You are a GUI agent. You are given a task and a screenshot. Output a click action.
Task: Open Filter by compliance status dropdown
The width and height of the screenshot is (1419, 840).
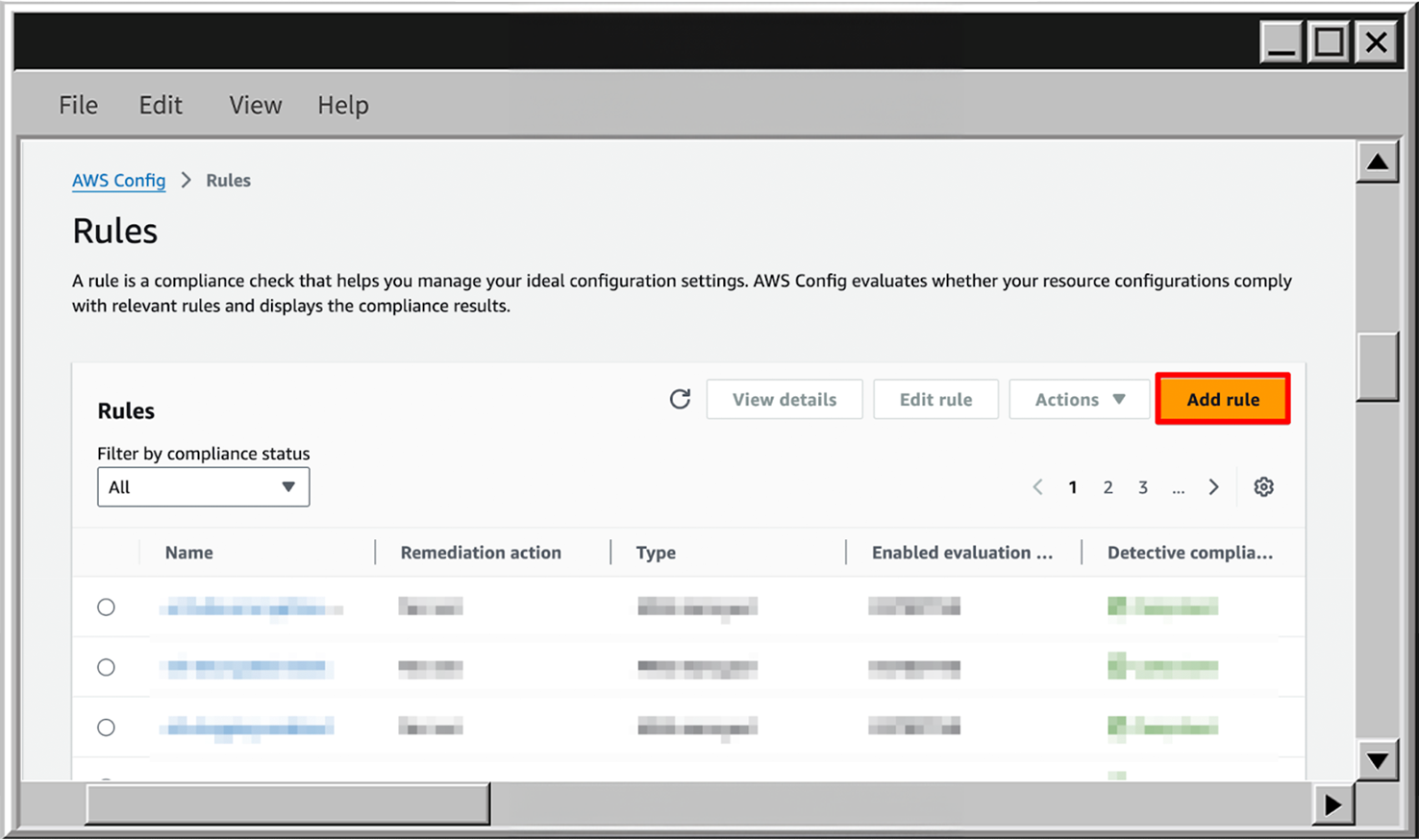(x=203, y=487)
